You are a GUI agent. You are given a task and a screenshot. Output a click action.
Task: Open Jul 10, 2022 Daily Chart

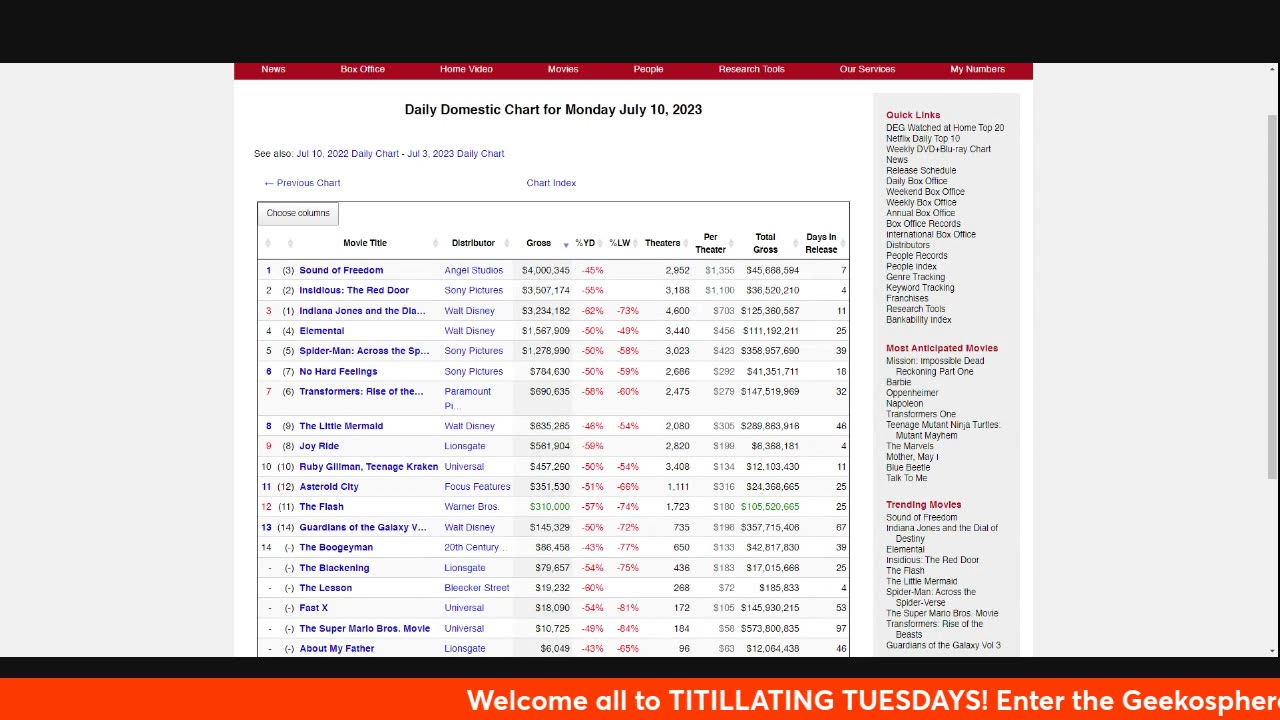[x=347, y=154]
